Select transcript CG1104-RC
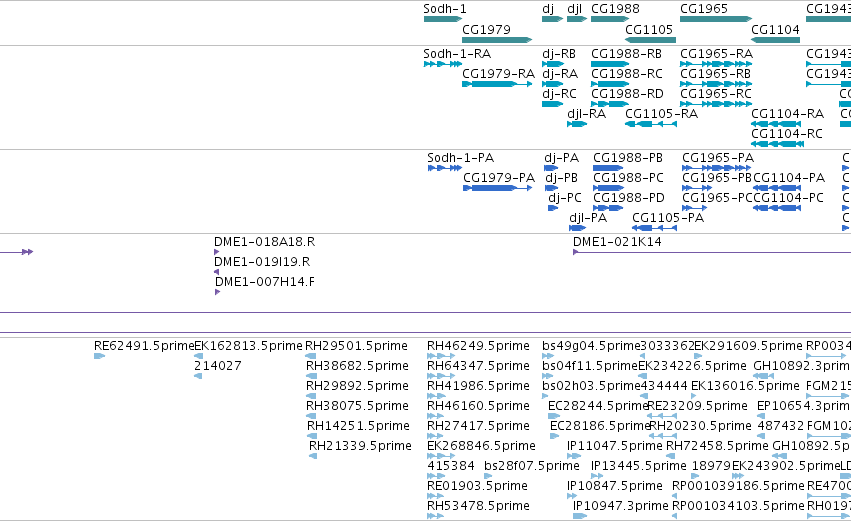 777,144
